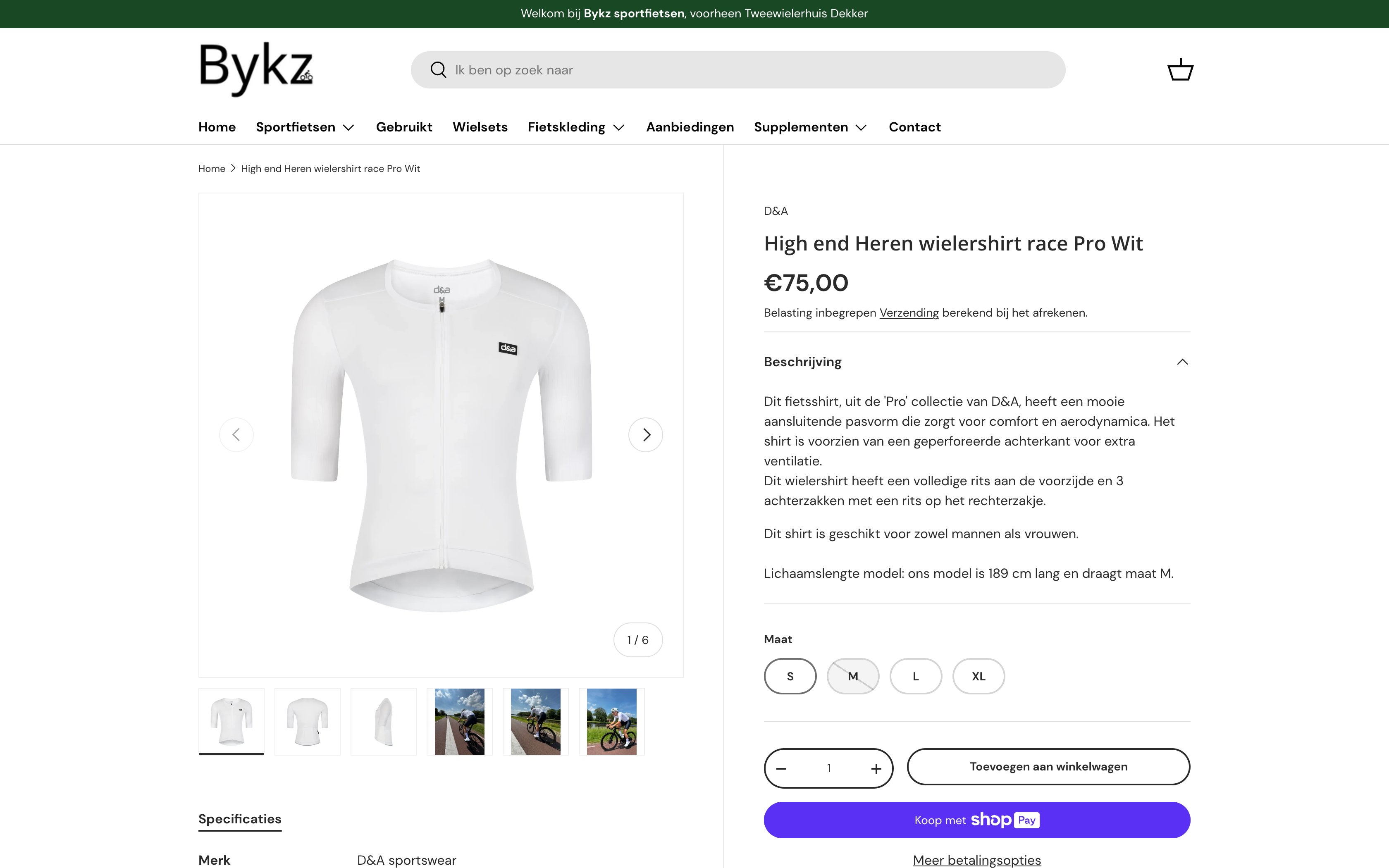Select size M
The width and height of the screenshot is (1389, 868).
click(x=853, y=676)
